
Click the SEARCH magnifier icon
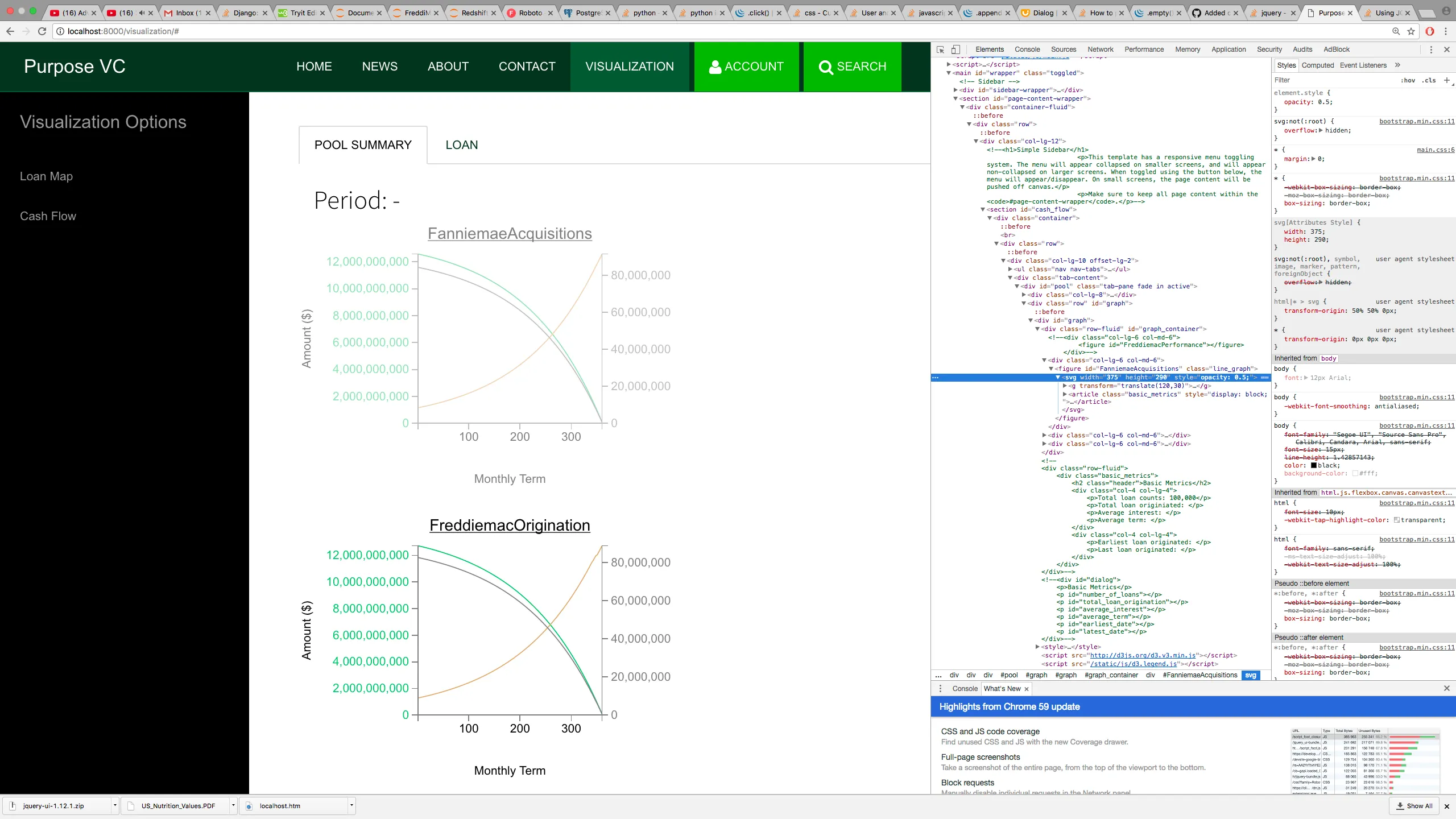pyautogui.click(x=826, y=67)
